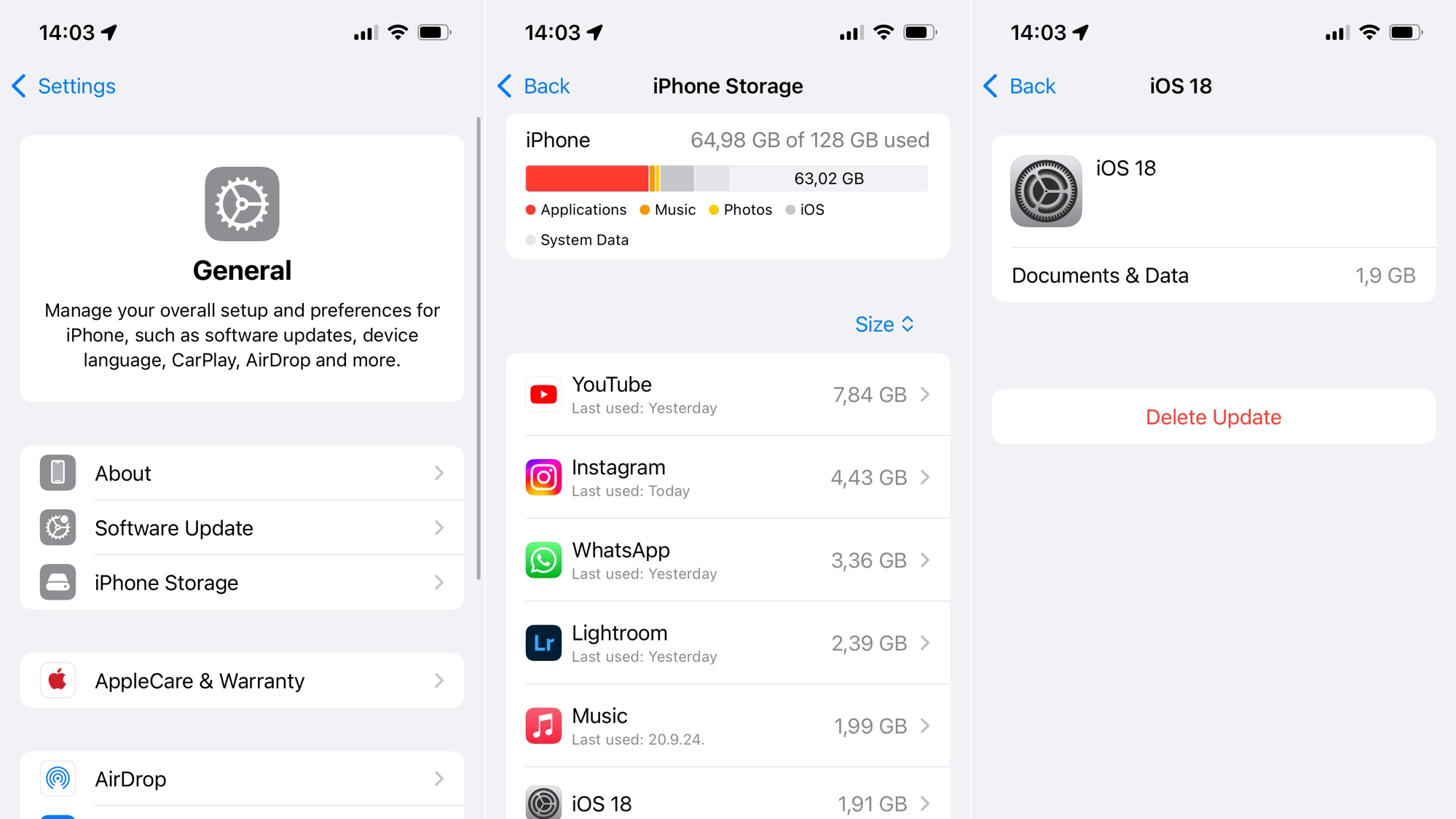Viewport: 1456px width, 819px height.
Task: Open Instagram app storage details
Action: click(x=727, y=476)
